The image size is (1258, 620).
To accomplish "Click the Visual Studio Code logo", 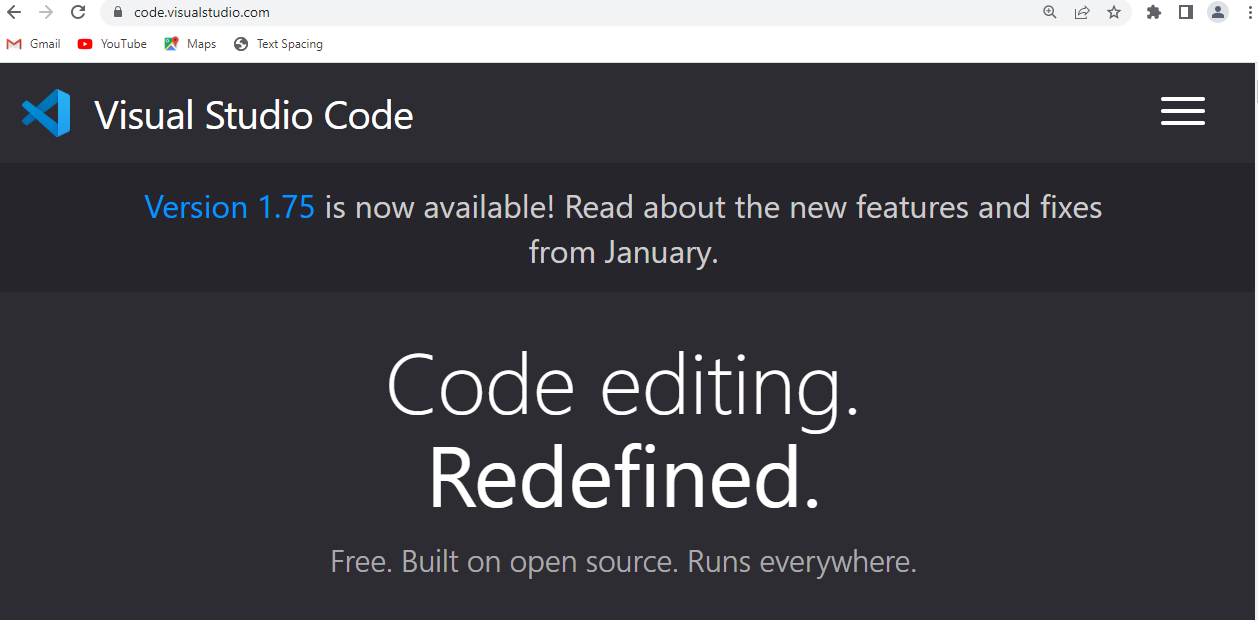I will (x=45, y=113).
